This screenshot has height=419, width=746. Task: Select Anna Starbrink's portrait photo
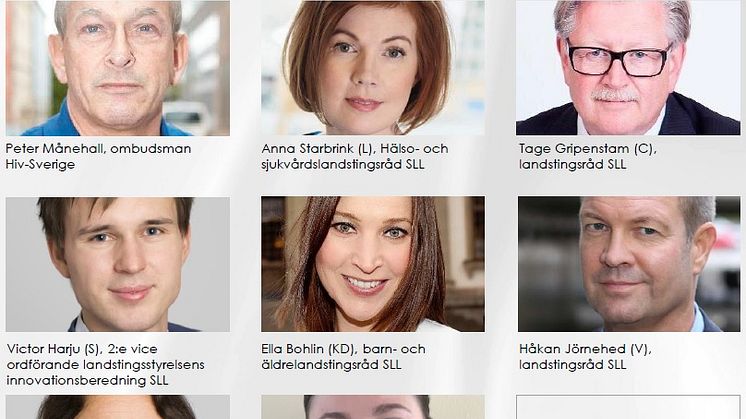[x=373, y=68]
